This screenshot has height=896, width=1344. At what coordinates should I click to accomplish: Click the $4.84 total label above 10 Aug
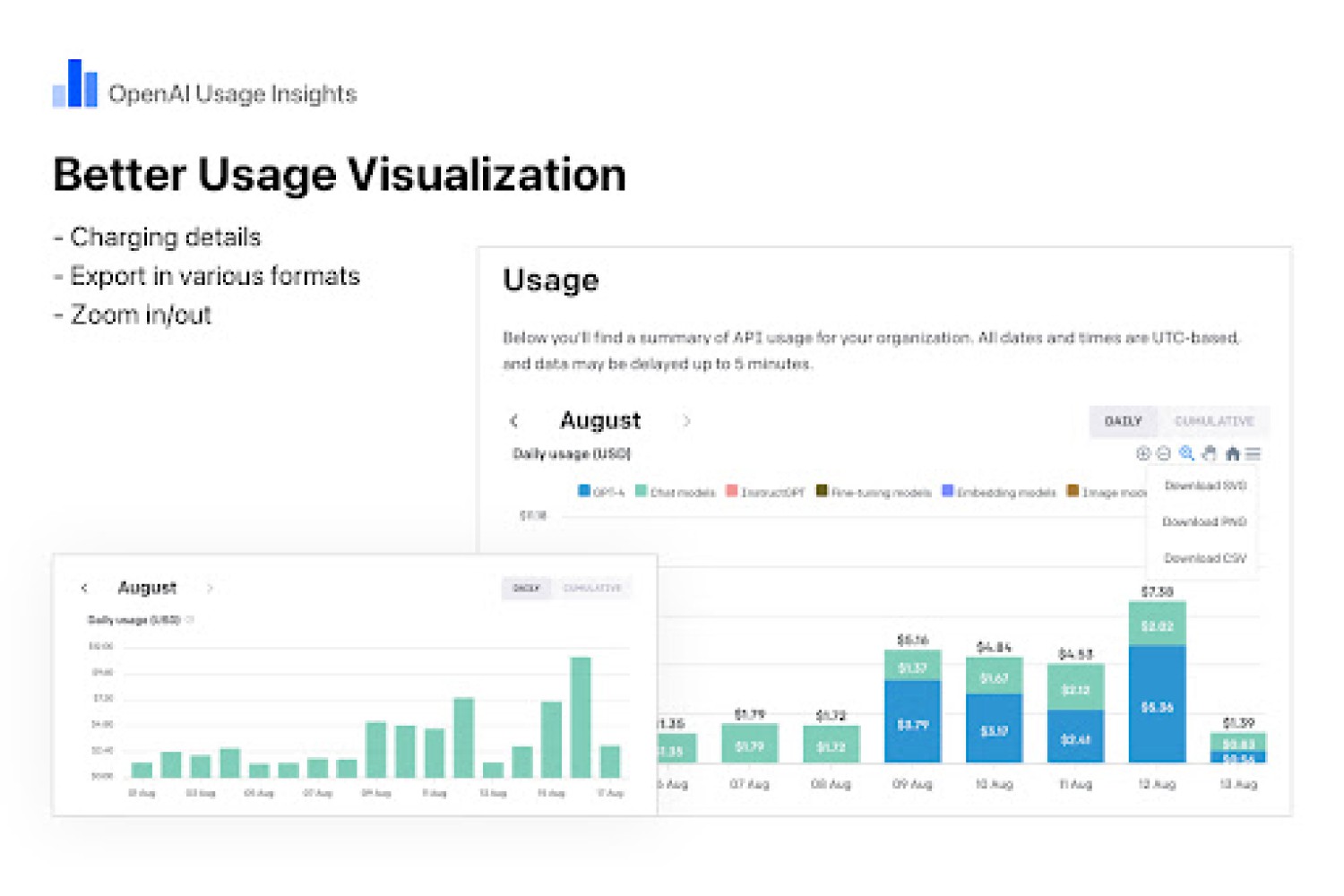pyautogui.click(x=994, y=647)
